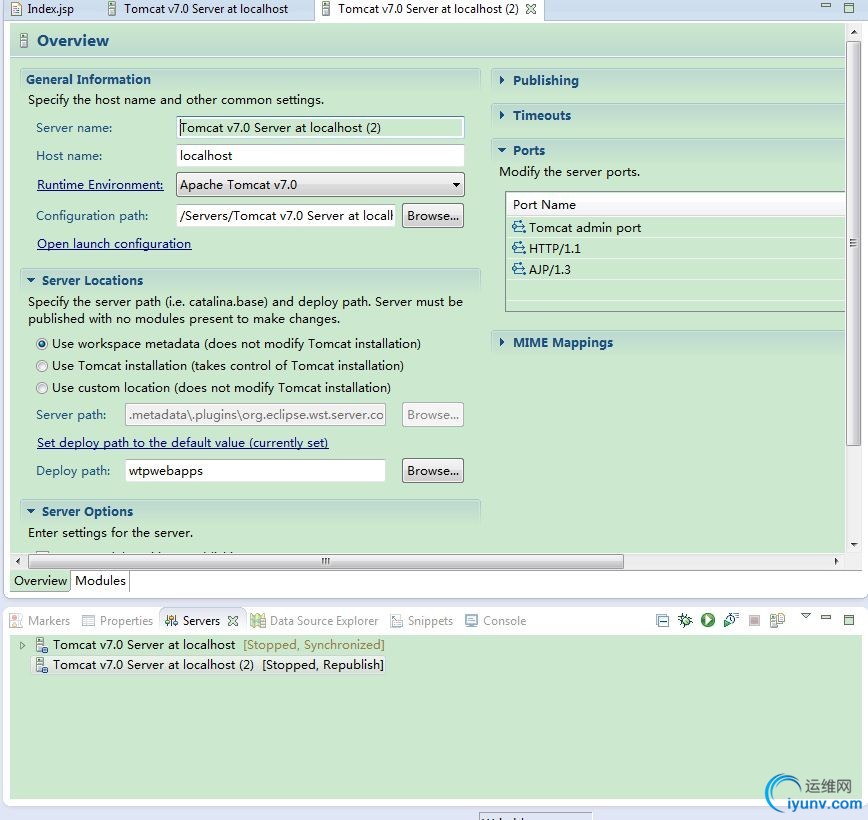Screen dimensions: 868x820
Task: Click the HTTP/1.1 port icon
Action: tap(519, 248)
